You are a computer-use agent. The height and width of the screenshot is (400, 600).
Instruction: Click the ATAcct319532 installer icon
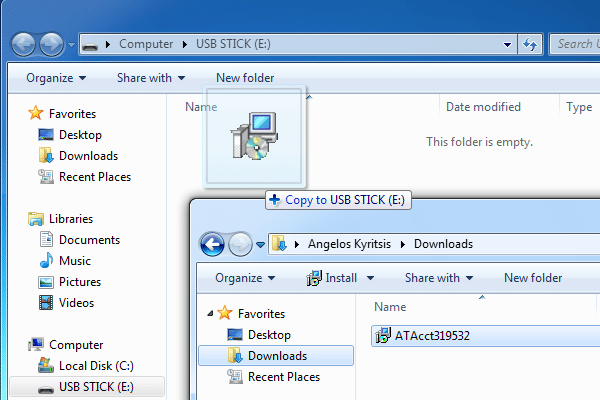[x=383, y=335]
